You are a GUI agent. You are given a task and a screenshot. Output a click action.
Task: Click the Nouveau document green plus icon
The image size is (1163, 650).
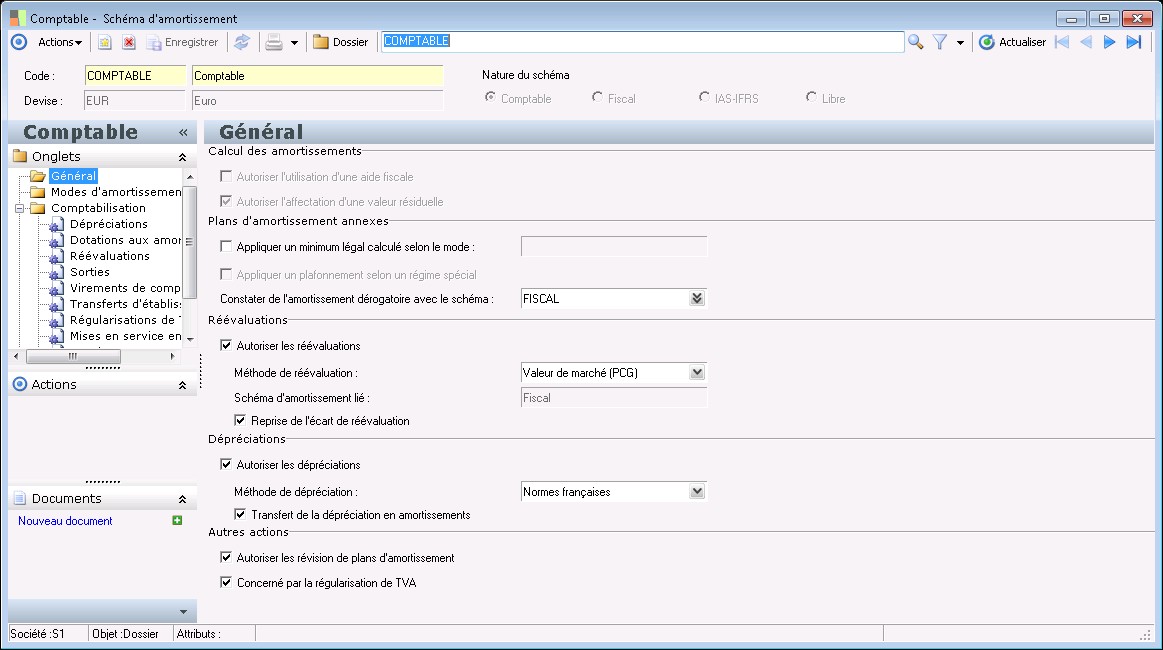click(177, 520)
